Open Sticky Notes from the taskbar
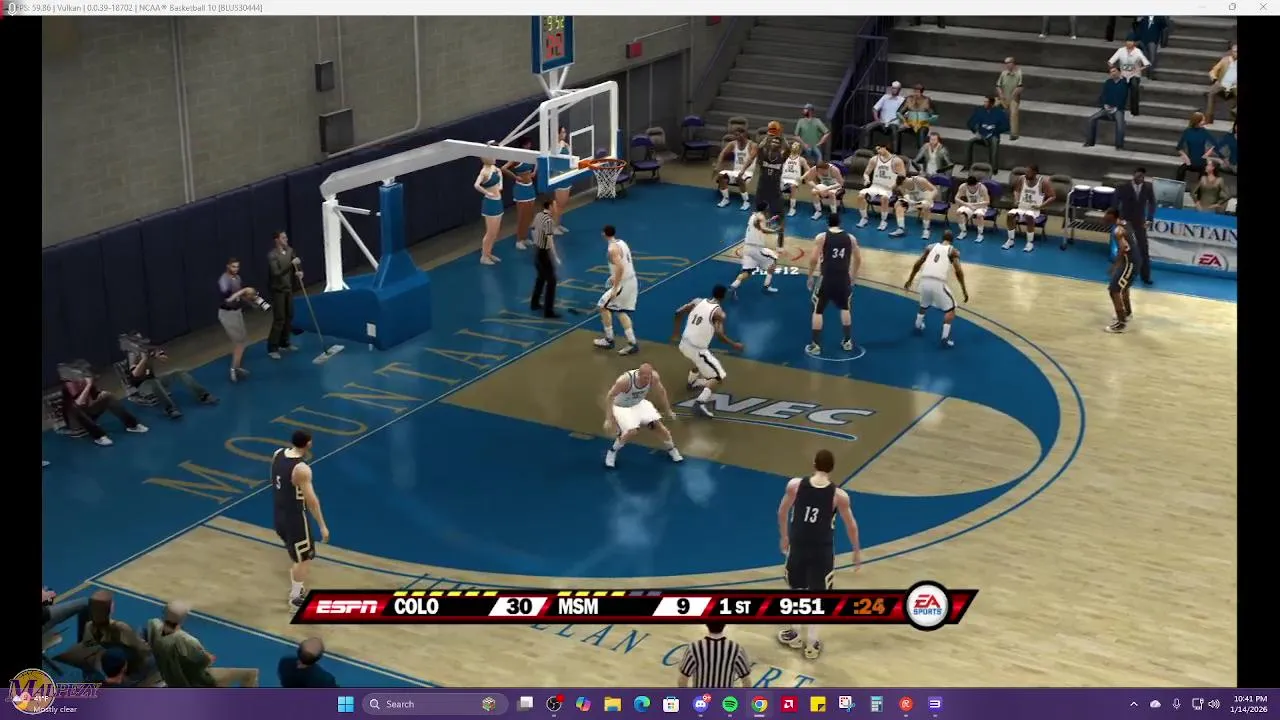 coord(817,704)
